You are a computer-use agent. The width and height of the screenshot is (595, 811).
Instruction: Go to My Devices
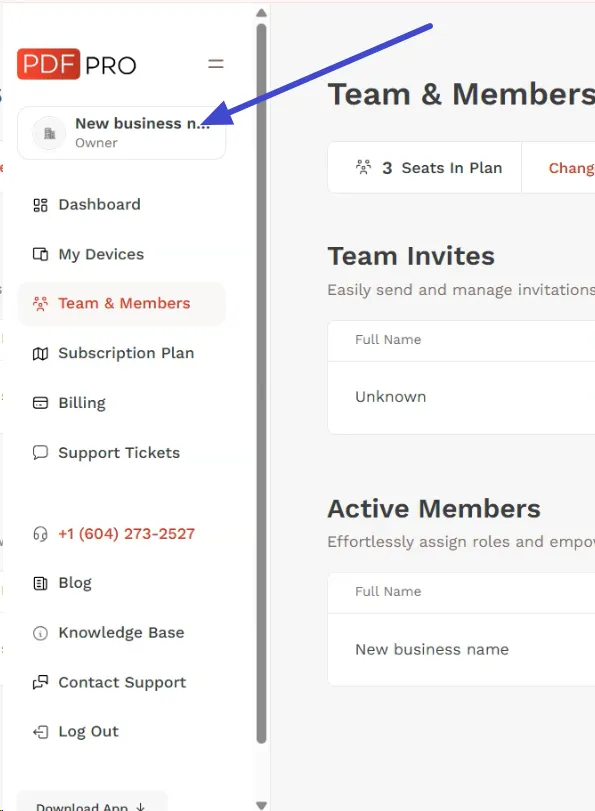click(x=101, y=254)
